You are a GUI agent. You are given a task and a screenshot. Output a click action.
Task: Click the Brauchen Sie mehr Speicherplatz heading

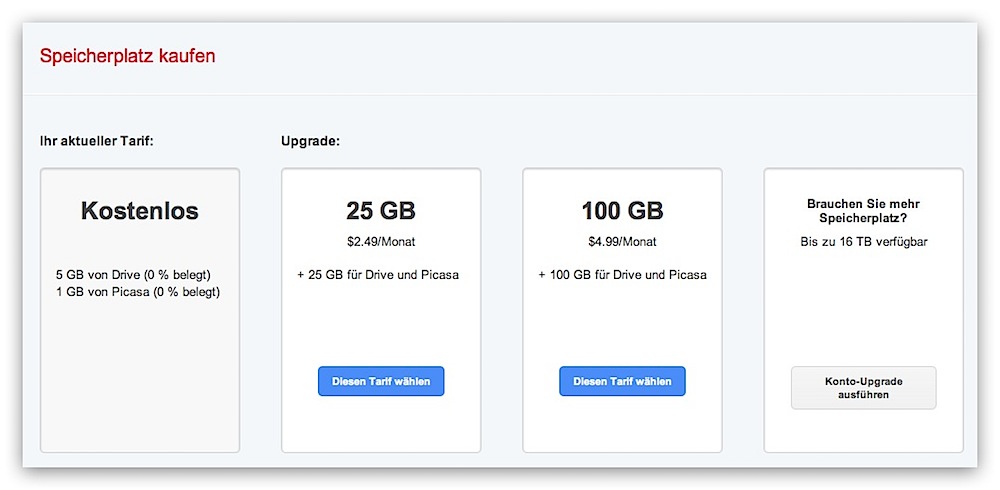pos(863,210)
